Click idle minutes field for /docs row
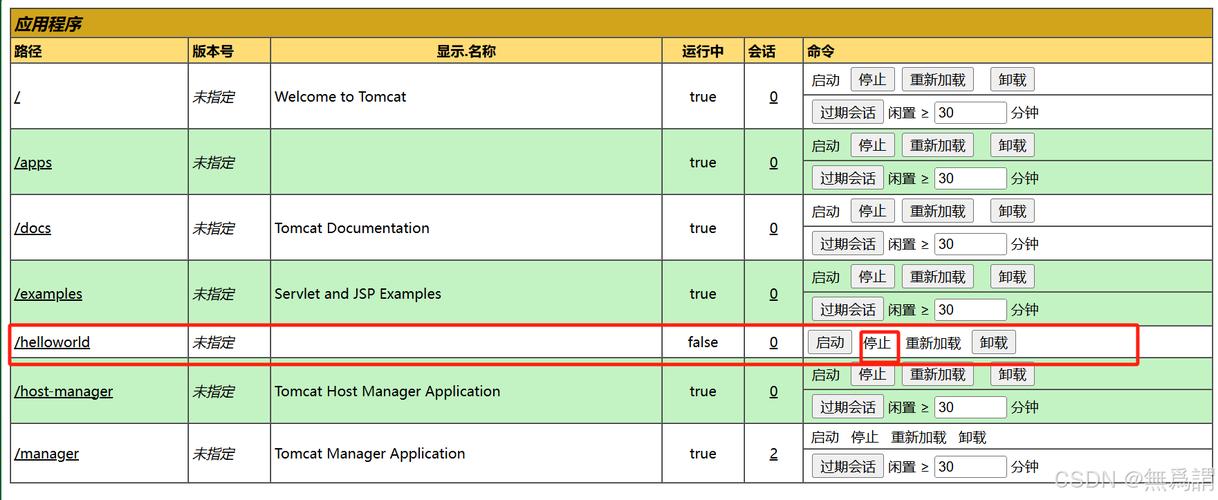Image resolution: width=1218 pixels, height=500 pixels. click(x=970, y=244)
